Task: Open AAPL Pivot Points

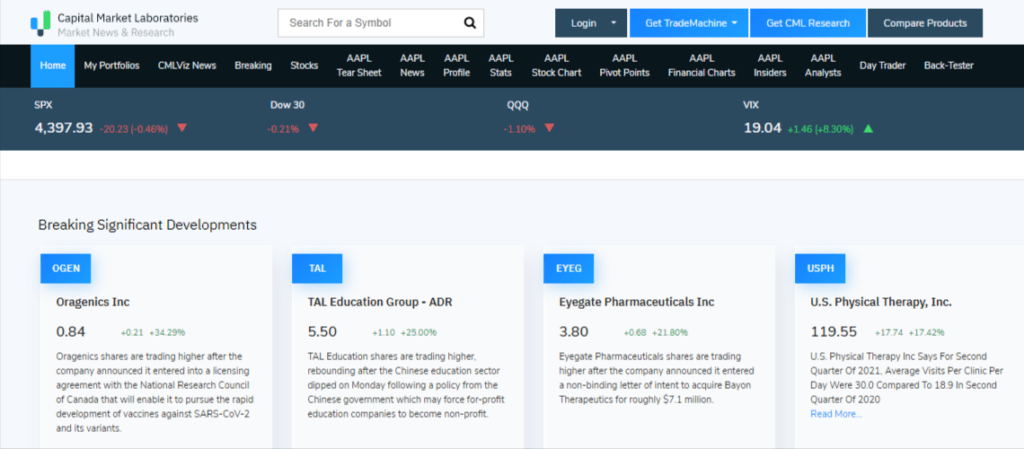Action: pos(624,65)
